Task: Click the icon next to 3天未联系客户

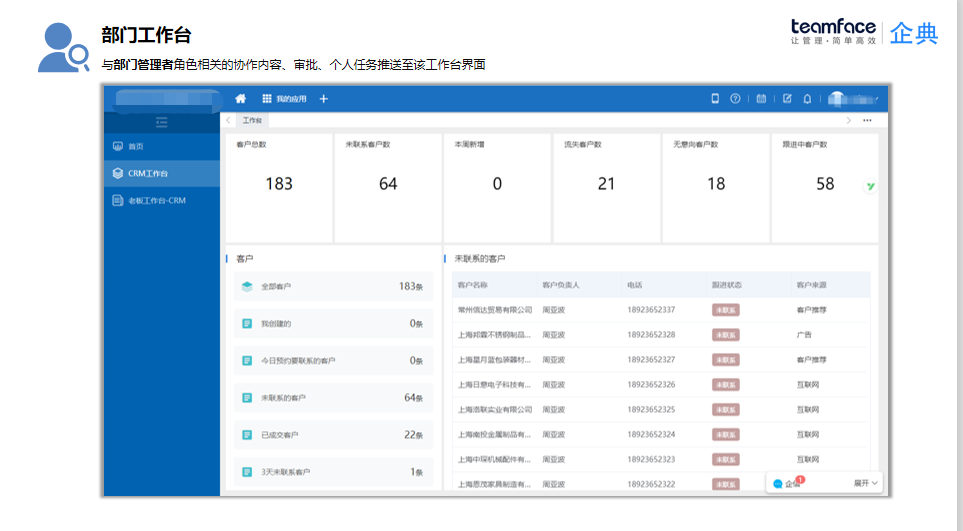Action: [x=247, y=472]
